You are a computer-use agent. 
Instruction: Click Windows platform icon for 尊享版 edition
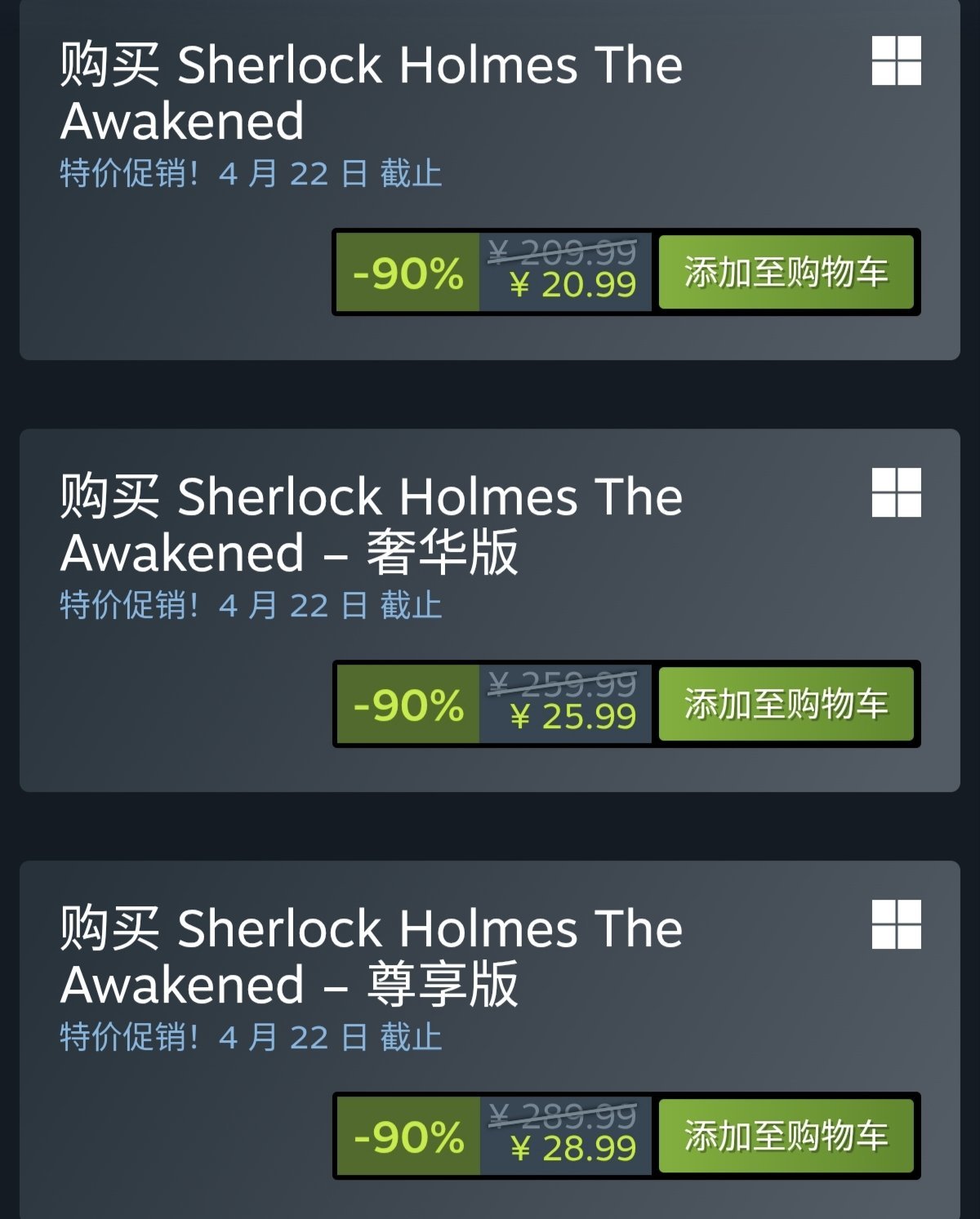[896, 924]
